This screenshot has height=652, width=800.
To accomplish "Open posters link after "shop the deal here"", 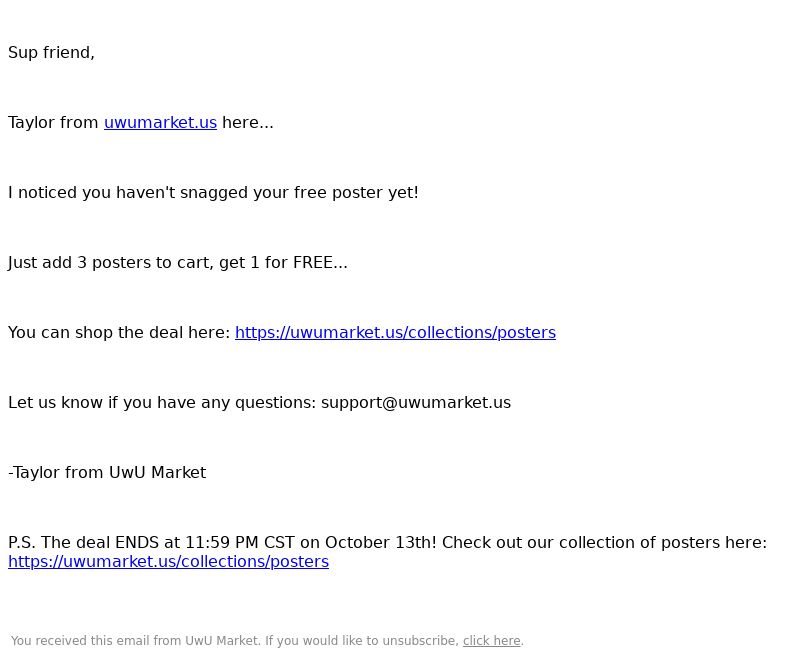I will point(395,333).
